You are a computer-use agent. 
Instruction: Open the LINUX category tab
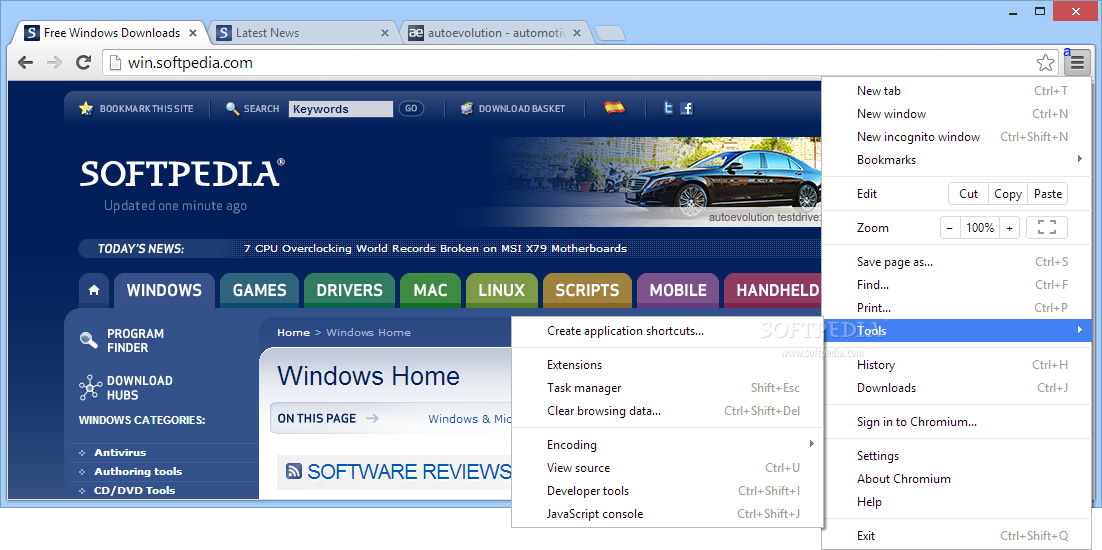[502, 290]
